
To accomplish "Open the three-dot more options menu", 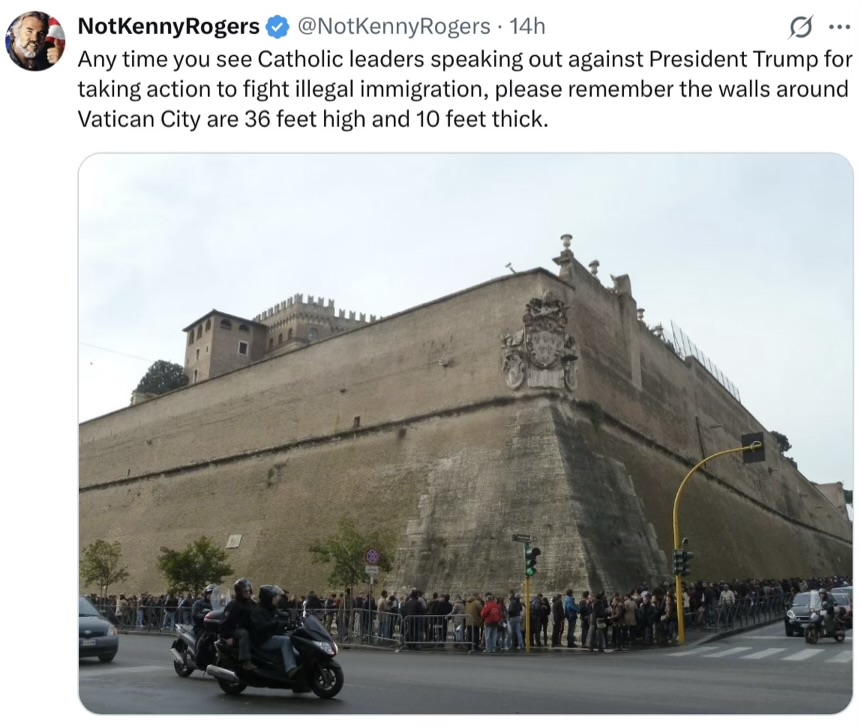I will [839, 27].
